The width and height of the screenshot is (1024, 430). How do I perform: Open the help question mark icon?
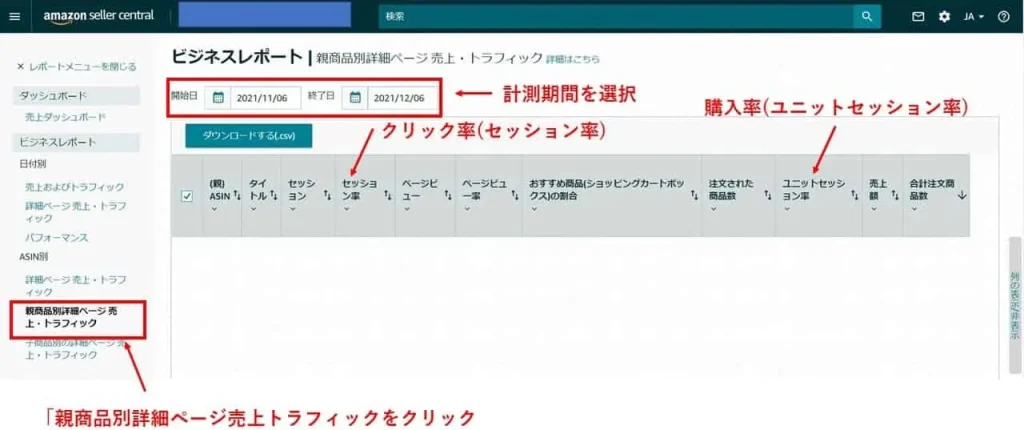point(1004,17)
